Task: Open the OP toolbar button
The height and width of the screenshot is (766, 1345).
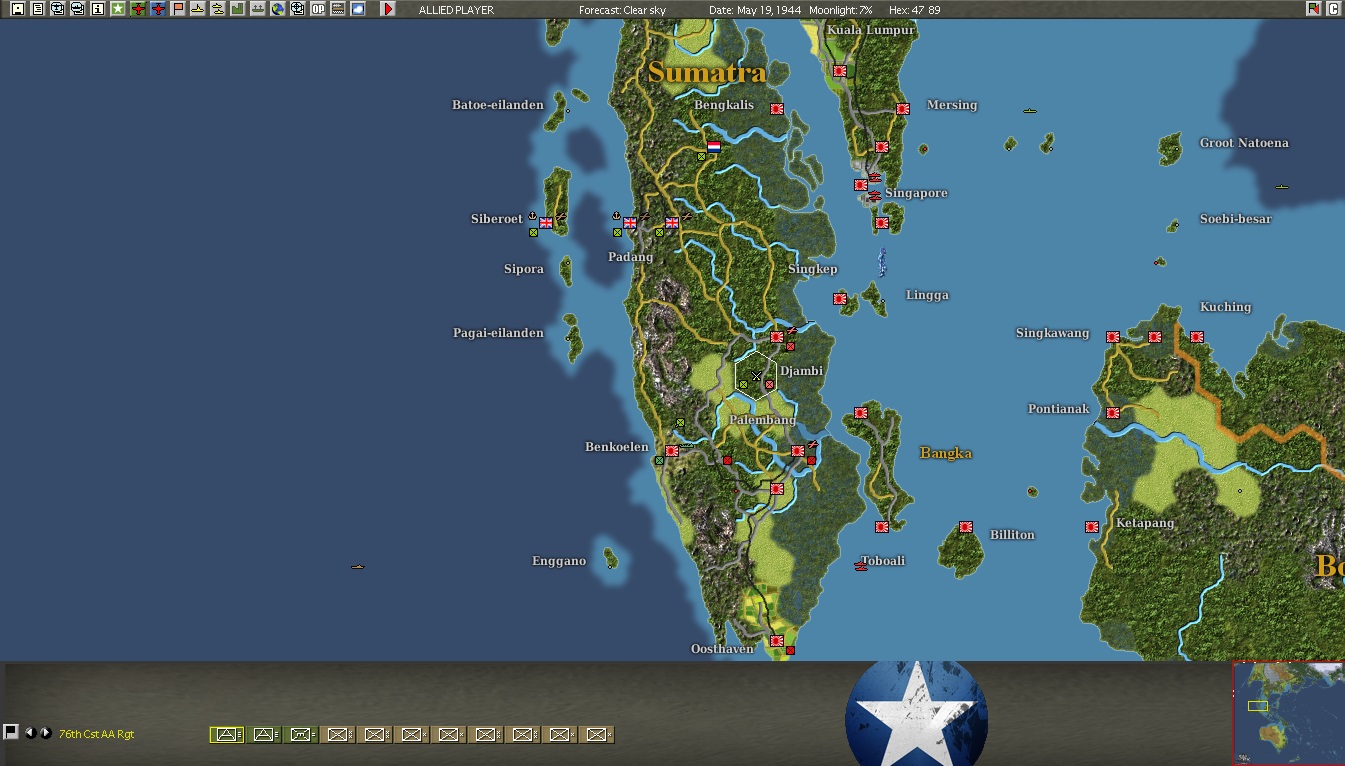Action: coord(318,9)
